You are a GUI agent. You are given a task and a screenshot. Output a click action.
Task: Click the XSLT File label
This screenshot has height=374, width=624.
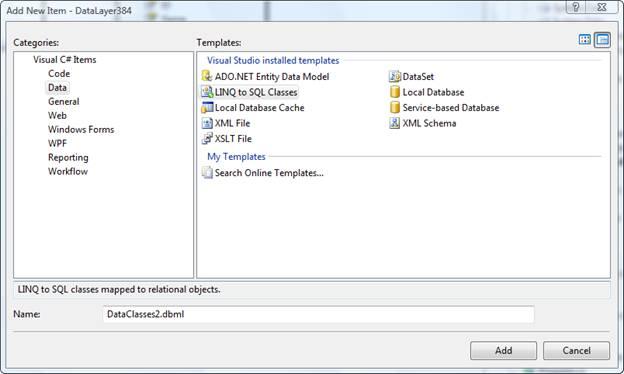click(x=233, y=138)
